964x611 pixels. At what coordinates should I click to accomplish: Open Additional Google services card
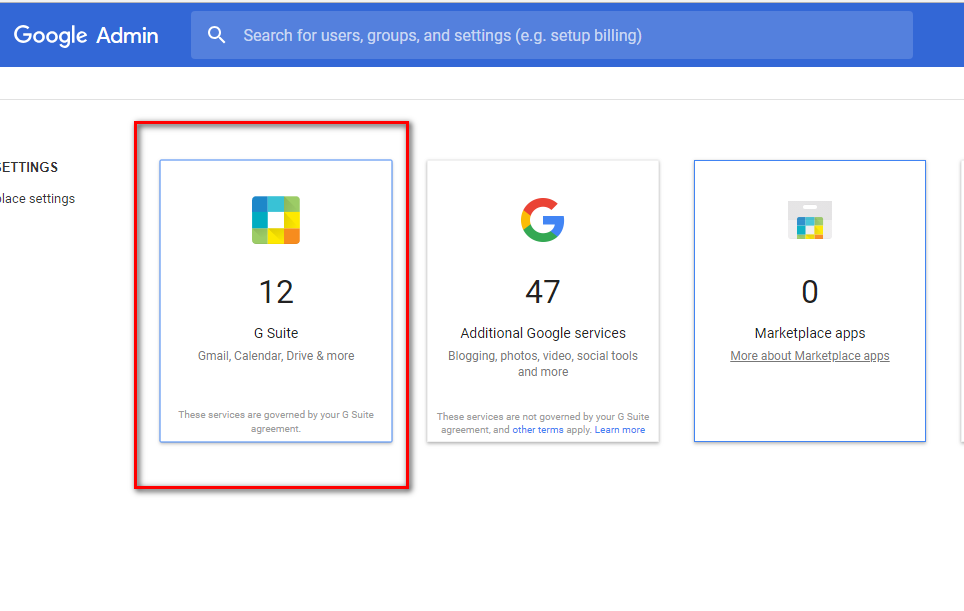coord(543,301)
